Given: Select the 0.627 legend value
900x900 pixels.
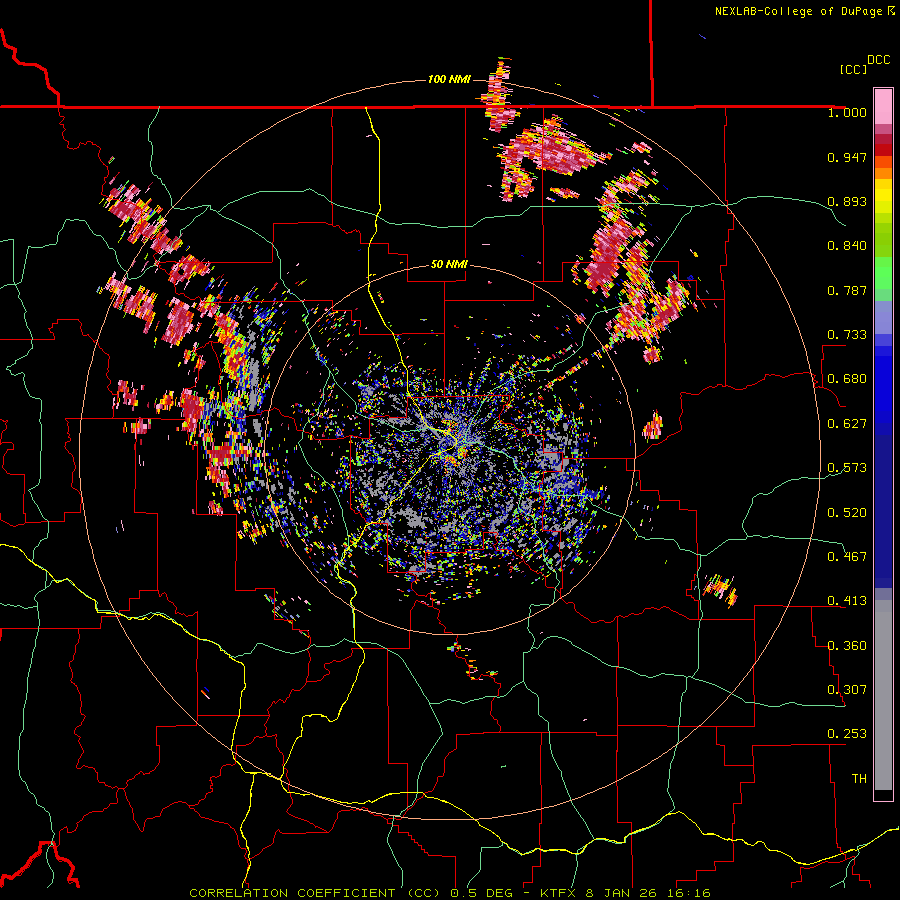Looking at the screenshot, I should 847,424.
